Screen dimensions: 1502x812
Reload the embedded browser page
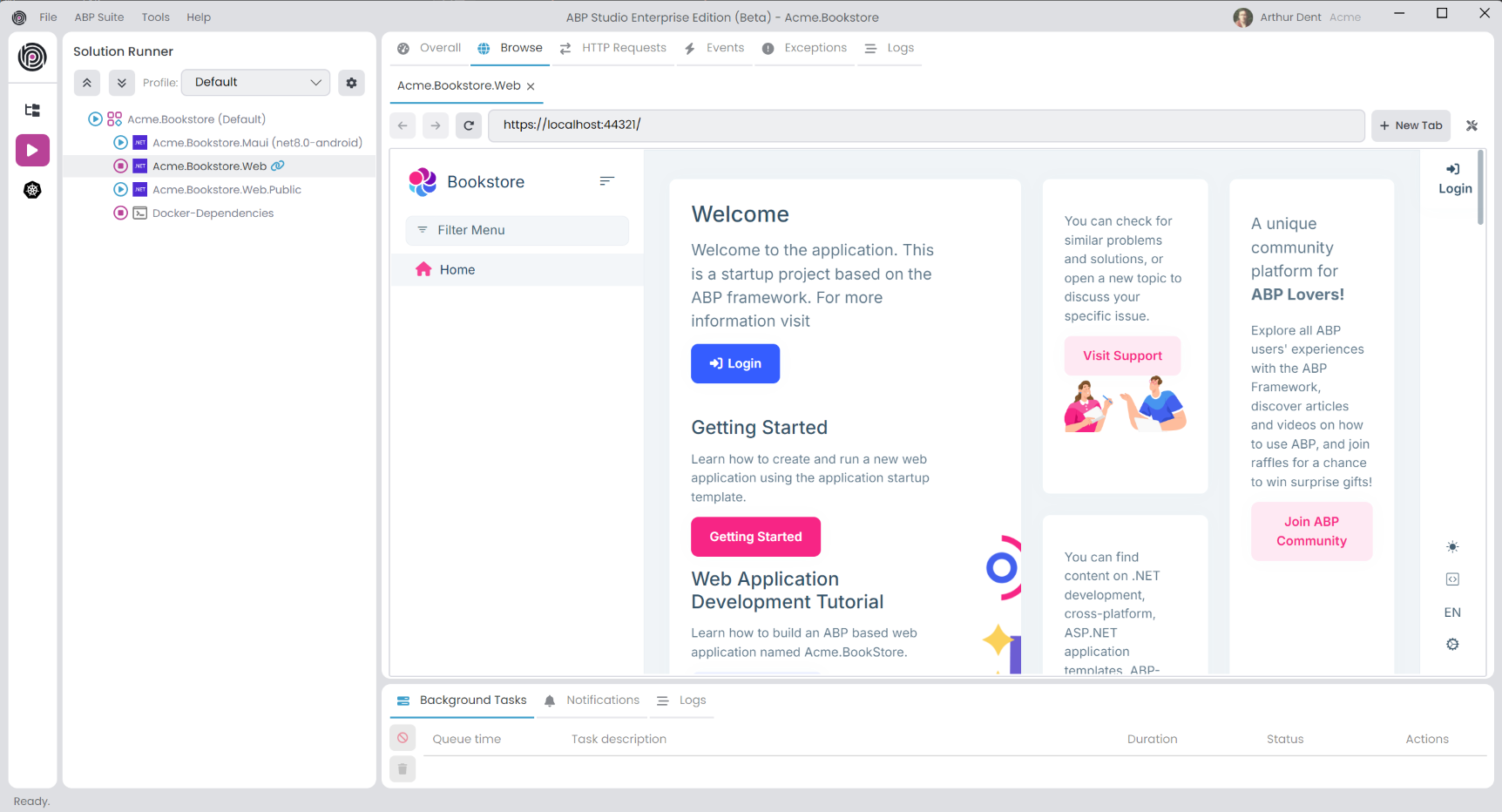(469, 125)
